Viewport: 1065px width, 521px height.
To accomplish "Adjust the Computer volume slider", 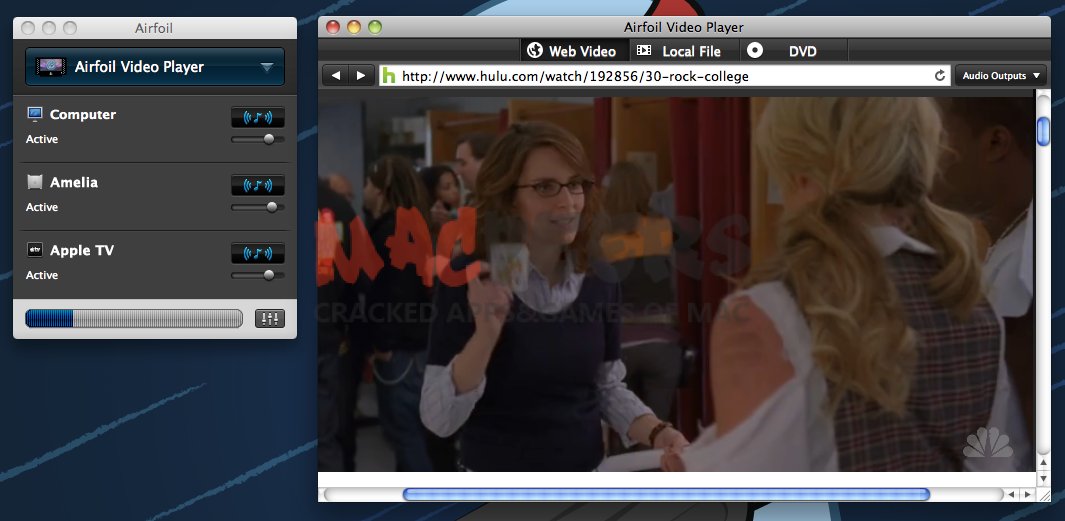I will click(x=257, y=139).
